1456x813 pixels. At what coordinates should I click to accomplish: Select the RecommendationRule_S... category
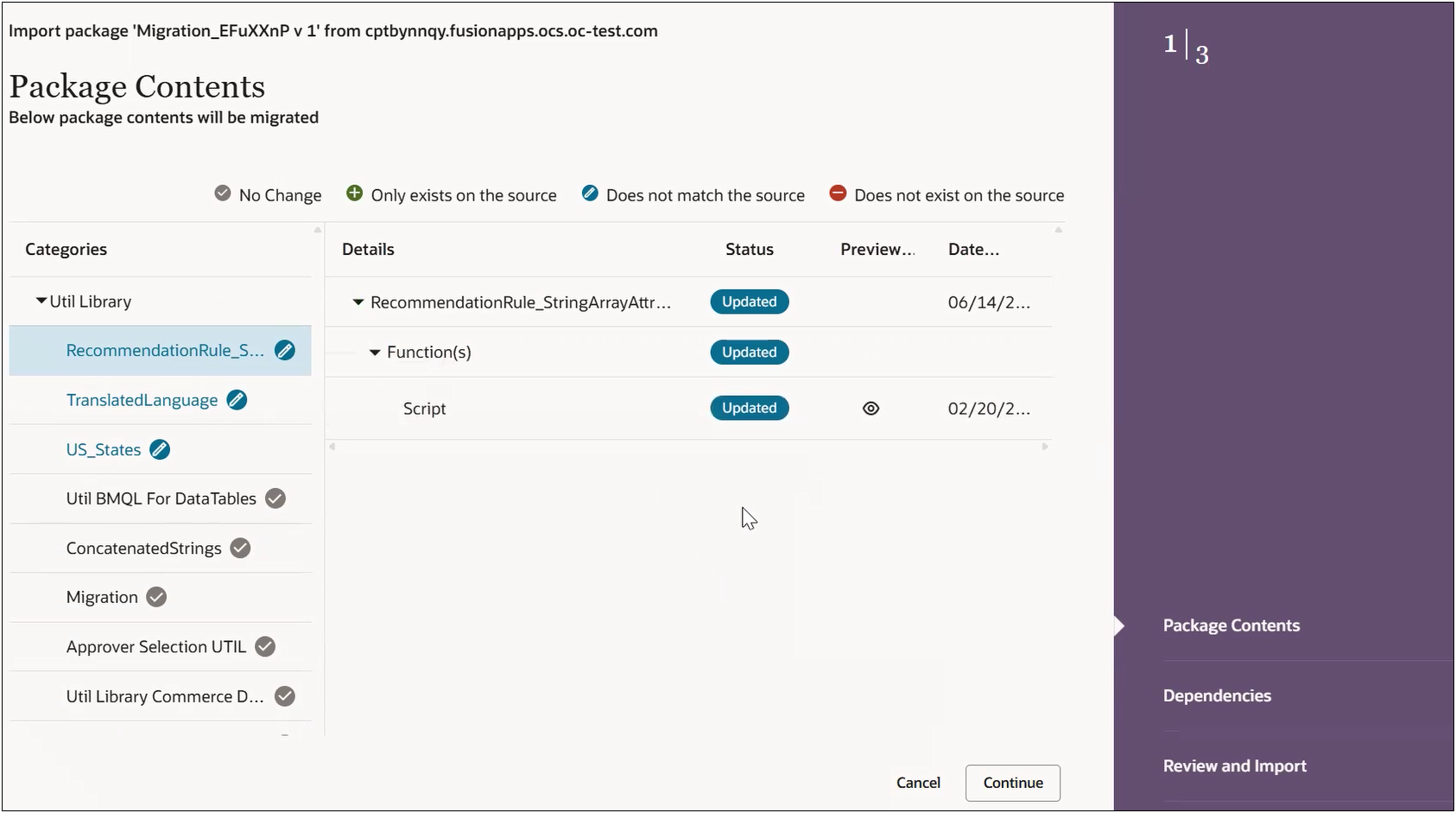click(161, 351)
